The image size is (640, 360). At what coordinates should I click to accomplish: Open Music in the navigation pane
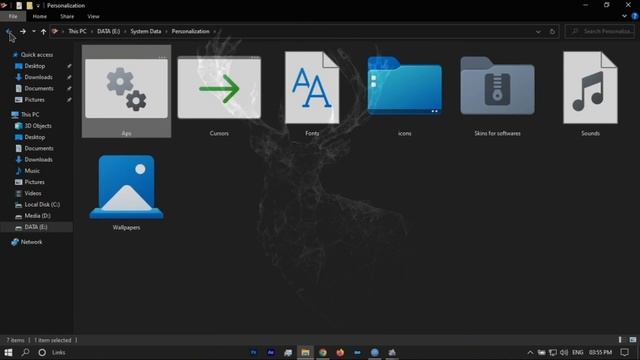pos(32,171)
